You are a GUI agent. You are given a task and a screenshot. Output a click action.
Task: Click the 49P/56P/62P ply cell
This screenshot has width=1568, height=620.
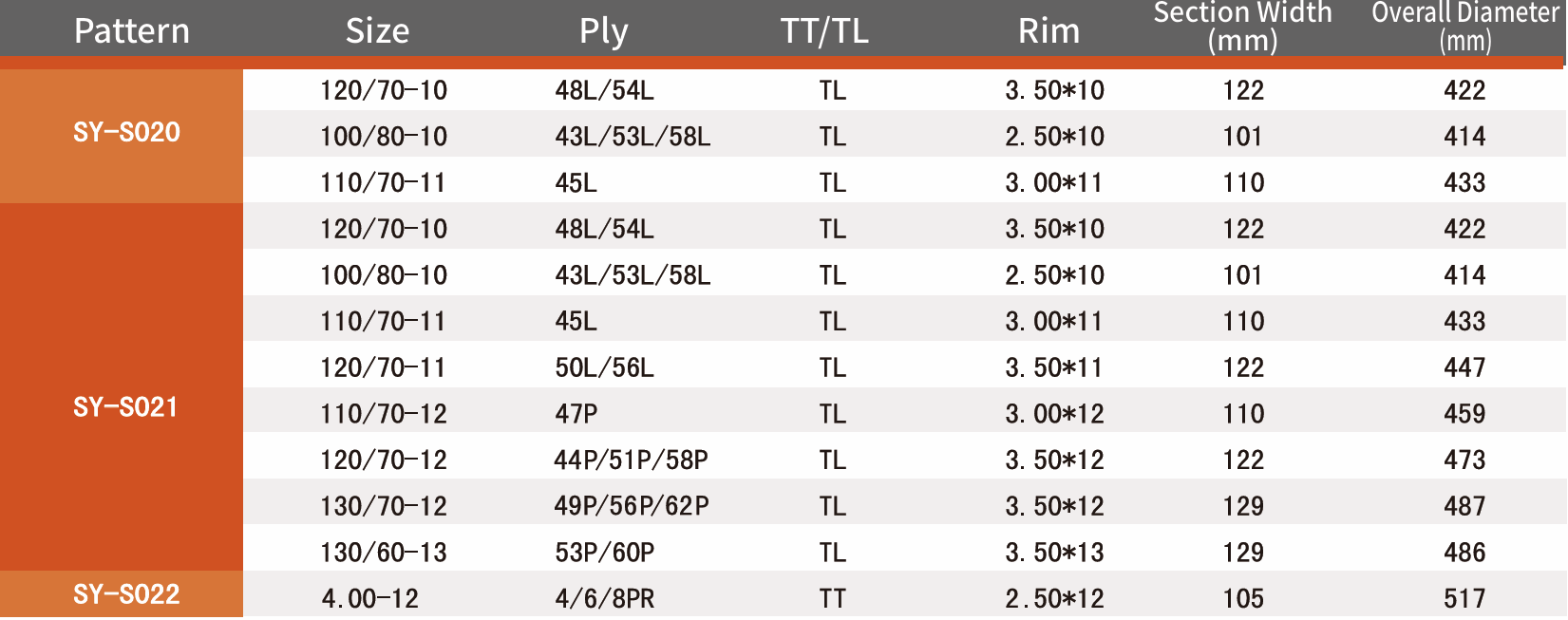coord(632,506)
